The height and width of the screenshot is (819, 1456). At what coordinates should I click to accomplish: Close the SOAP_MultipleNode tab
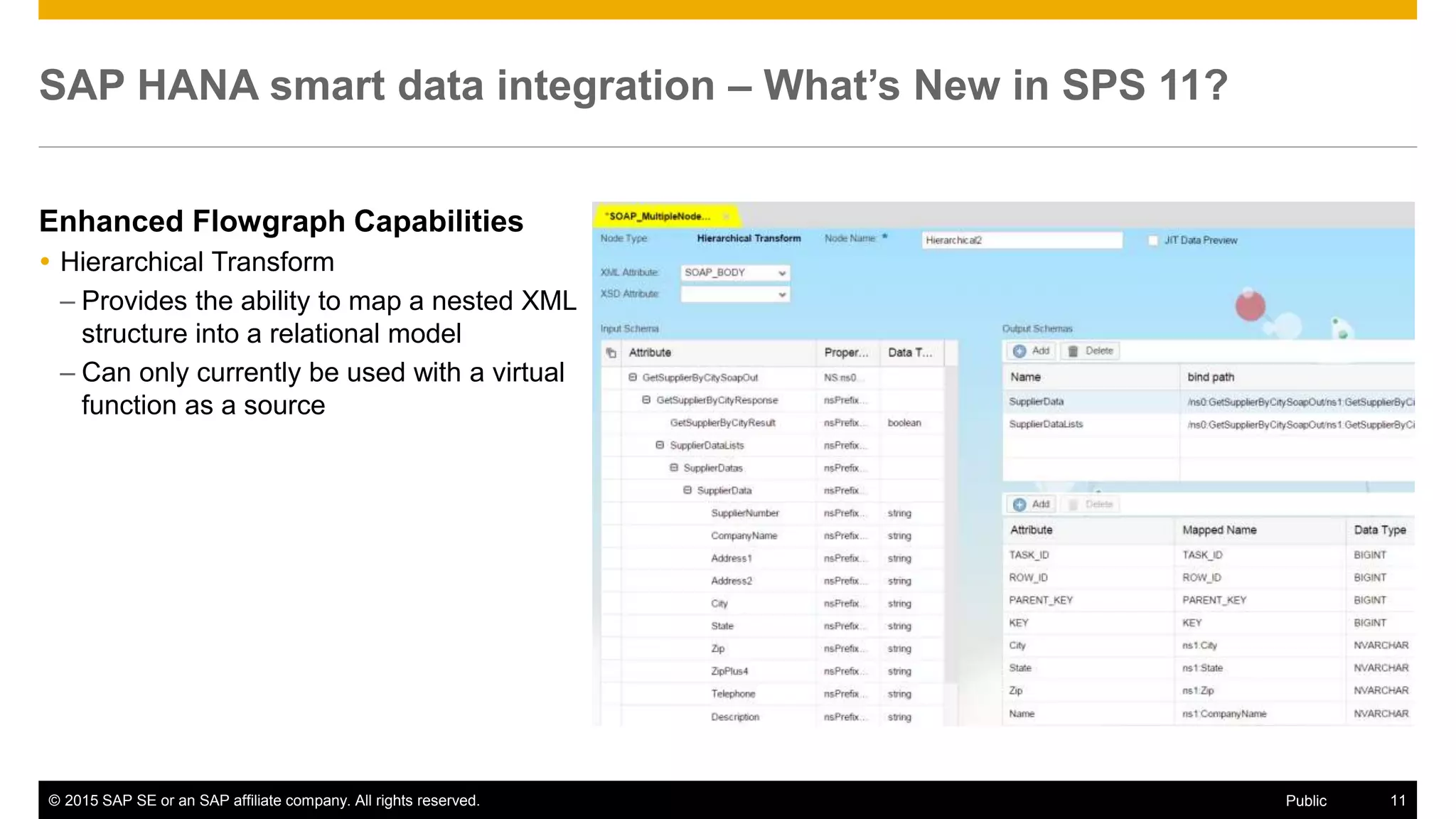tap(727, 216)
